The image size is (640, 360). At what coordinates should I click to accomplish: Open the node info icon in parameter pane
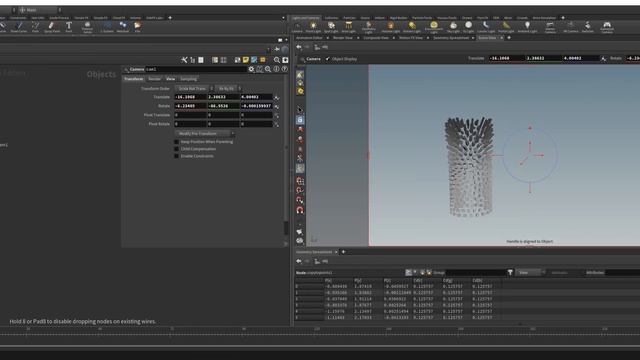[x=276, y=69]
